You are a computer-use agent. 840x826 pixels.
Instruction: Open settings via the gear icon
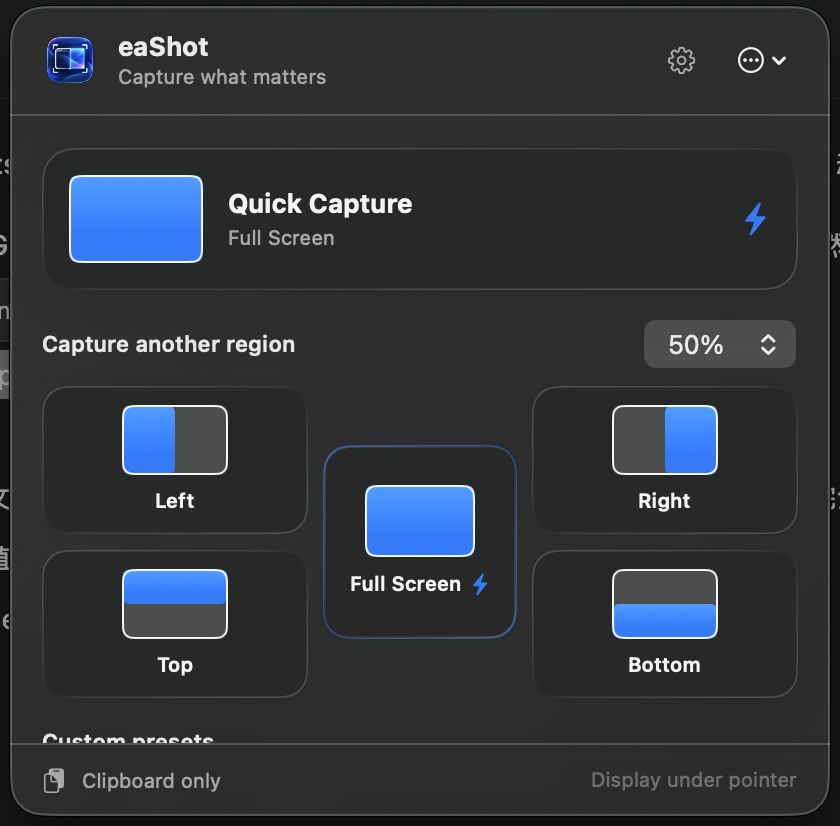tap(681, 60)
